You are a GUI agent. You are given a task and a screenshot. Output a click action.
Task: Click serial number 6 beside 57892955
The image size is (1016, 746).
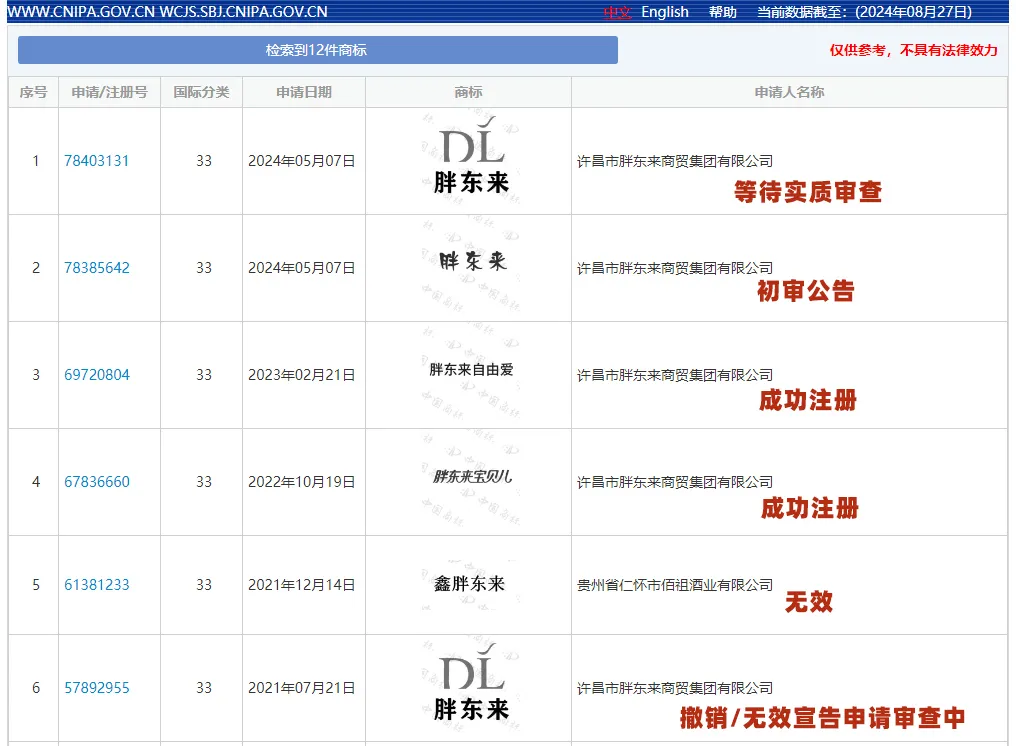(x=36, y=688)
